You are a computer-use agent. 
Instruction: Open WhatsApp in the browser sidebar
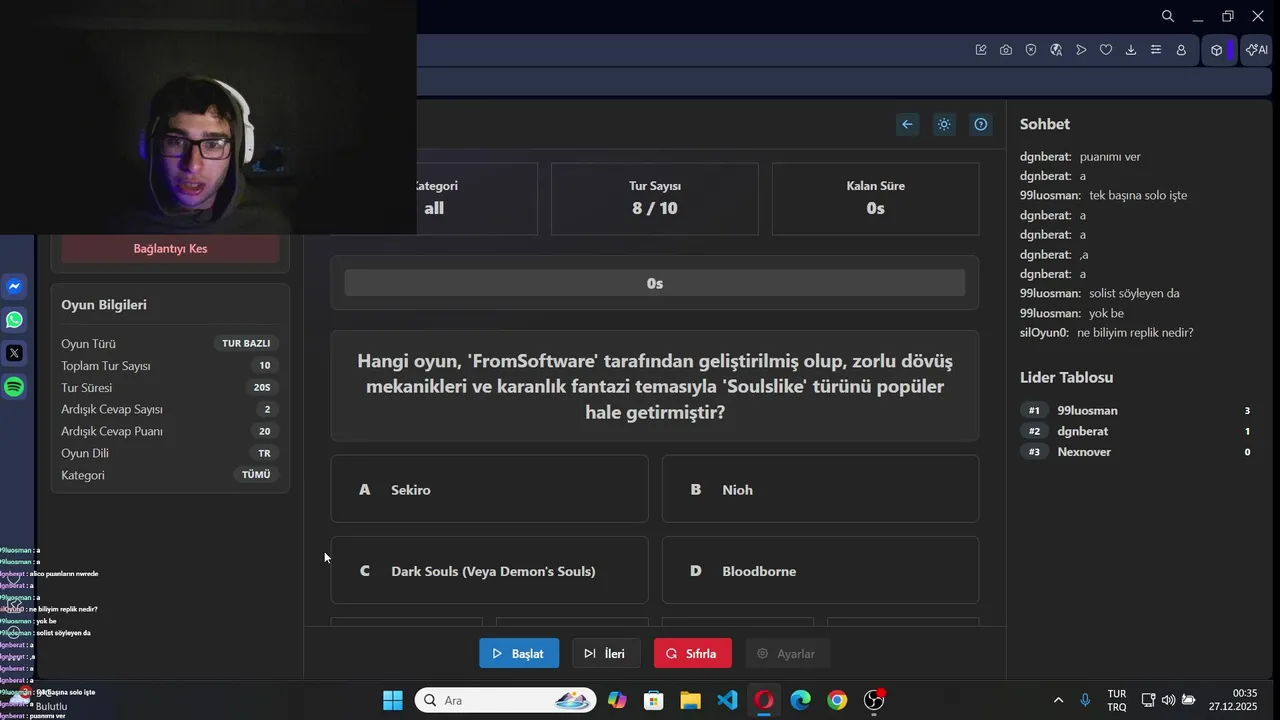click(14, 320)
